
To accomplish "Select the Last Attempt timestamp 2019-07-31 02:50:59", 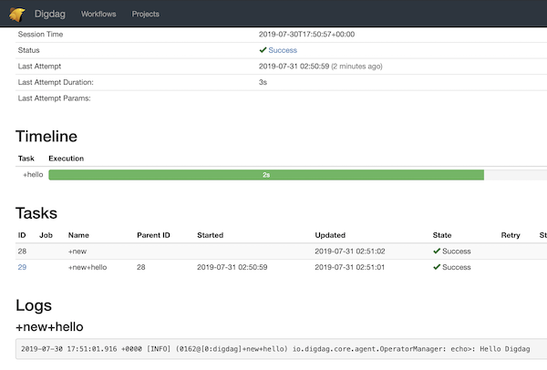I will [x=294, y=66].
